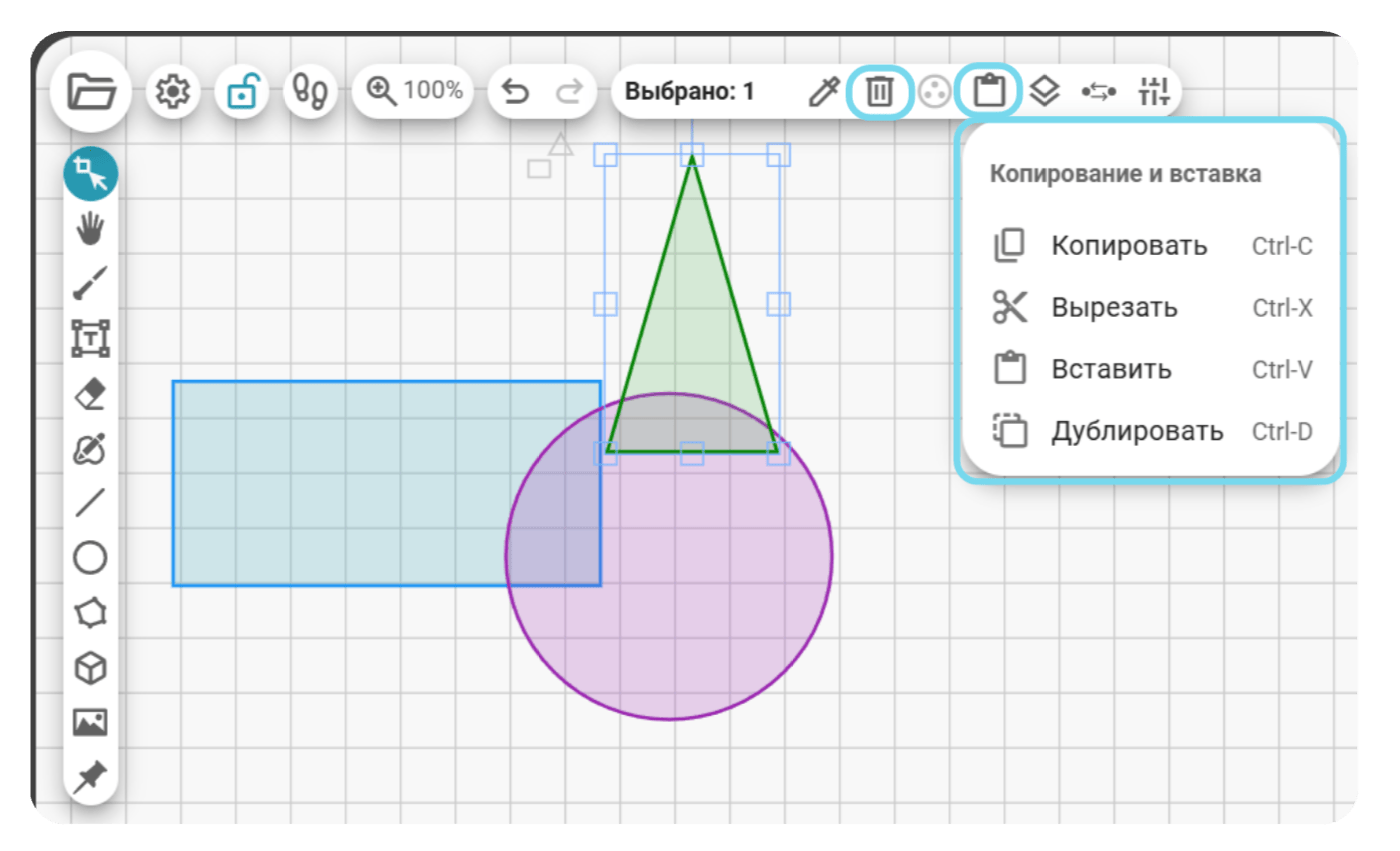The height and width of the screenshot is (851, 1400).
Task: Open the layers order menu icon
Action: tap(1044, 92)
